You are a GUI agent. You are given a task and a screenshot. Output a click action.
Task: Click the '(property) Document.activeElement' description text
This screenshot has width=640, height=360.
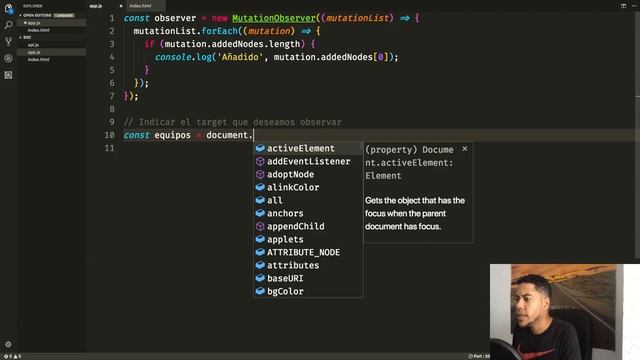pyautogui.click(x=409, y=163)
